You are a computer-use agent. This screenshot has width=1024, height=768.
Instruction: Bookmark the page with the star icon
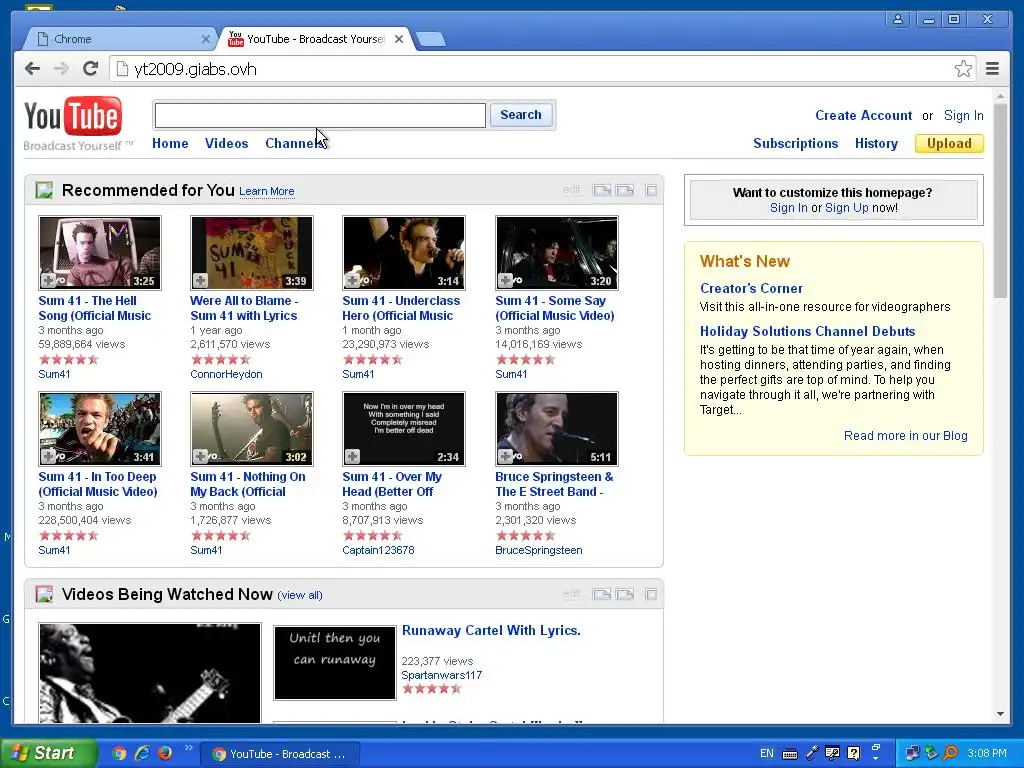pos(963,69)
